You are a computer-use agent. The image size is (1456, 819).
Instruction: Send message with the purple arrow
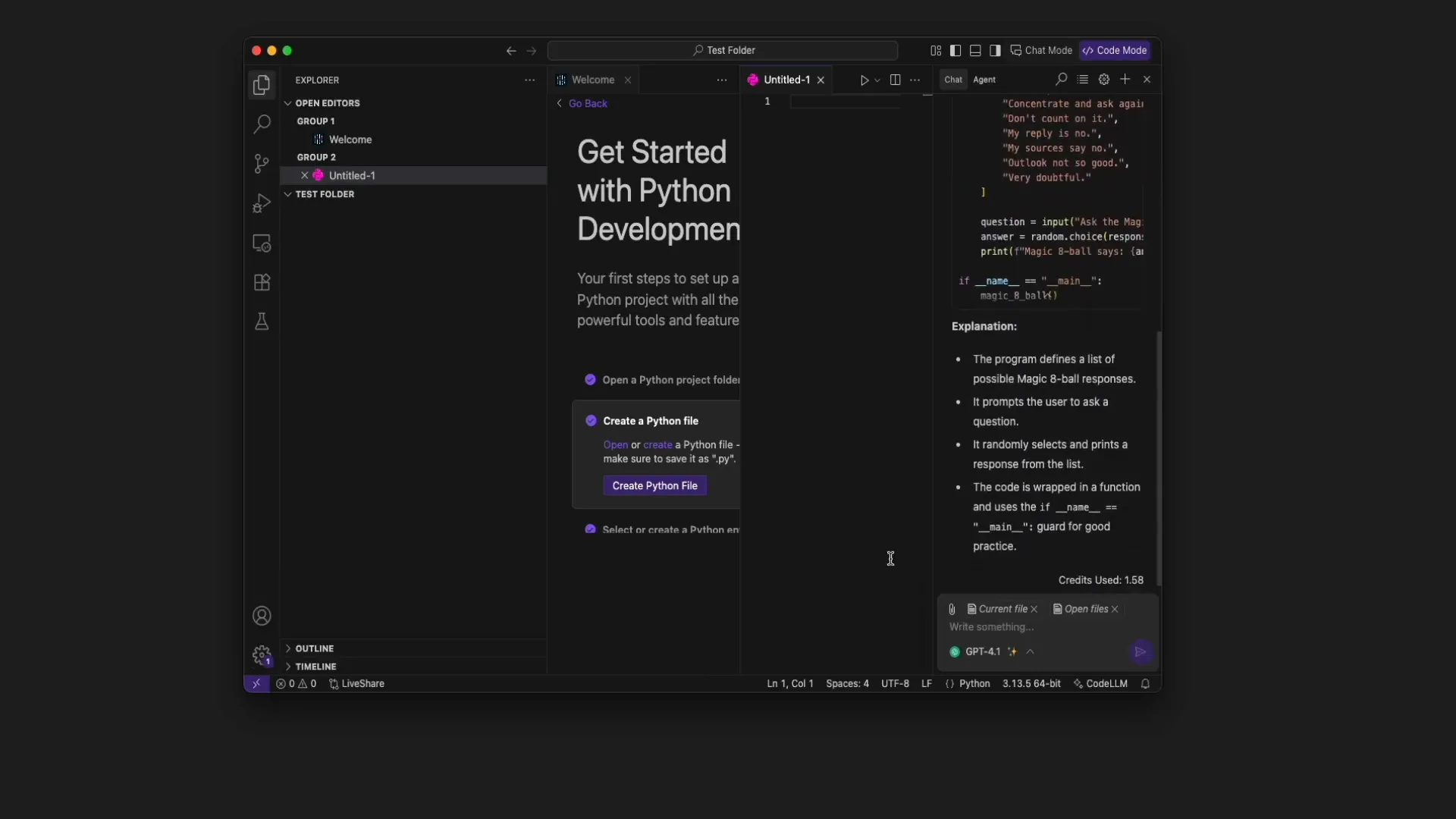[1140, 652]
